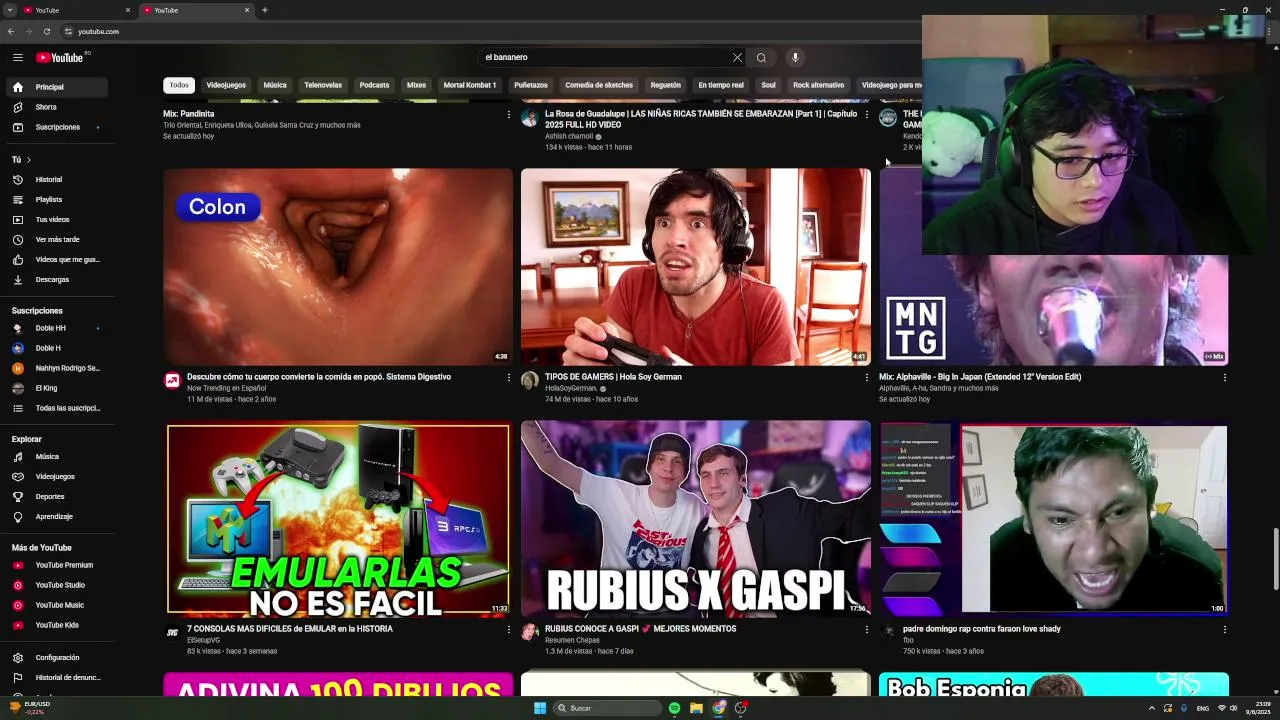
Task: Open video title TIPOS DE GAMERS | Hola Soy German
Action: point(613,377)
